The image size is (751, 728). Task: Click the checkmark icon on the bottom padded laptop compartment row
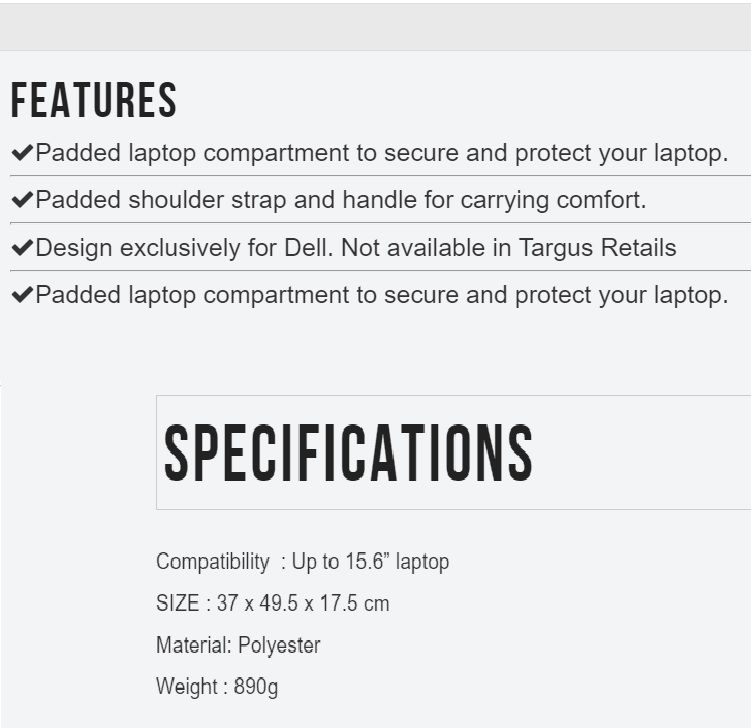[22, 294]
